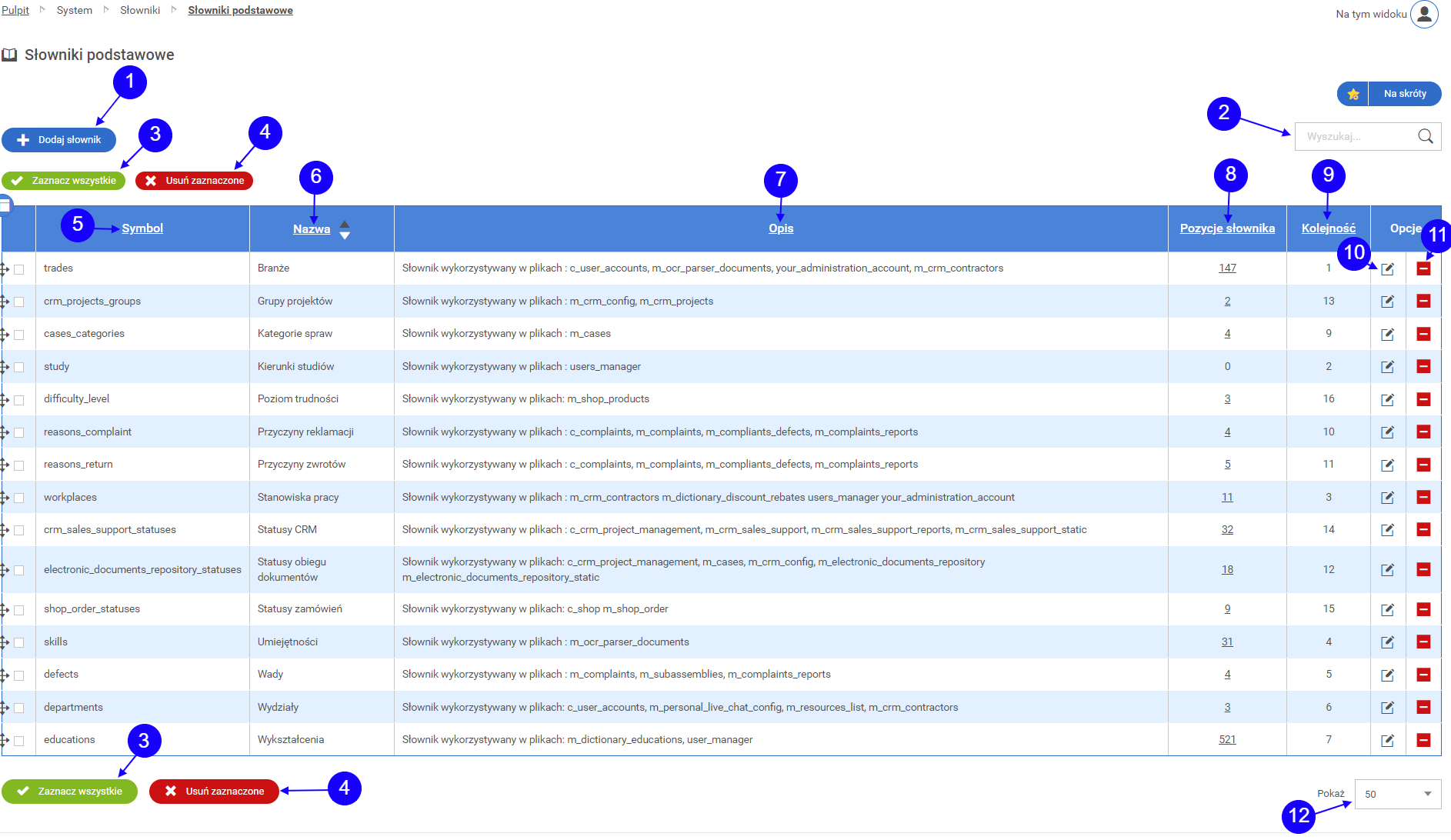Delete the study dictionary
This screenshot has width=1451, height=840.
tap(1423, 367)
